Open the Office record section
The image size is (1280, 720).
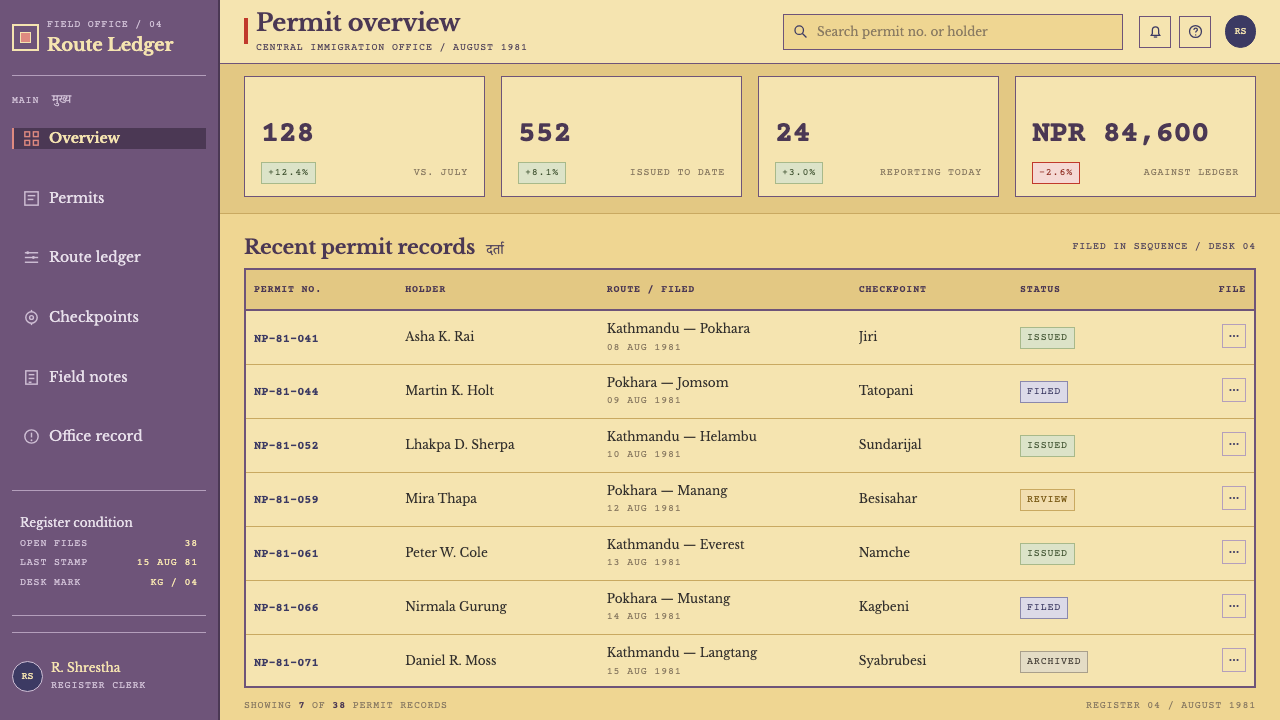(109, 436)
